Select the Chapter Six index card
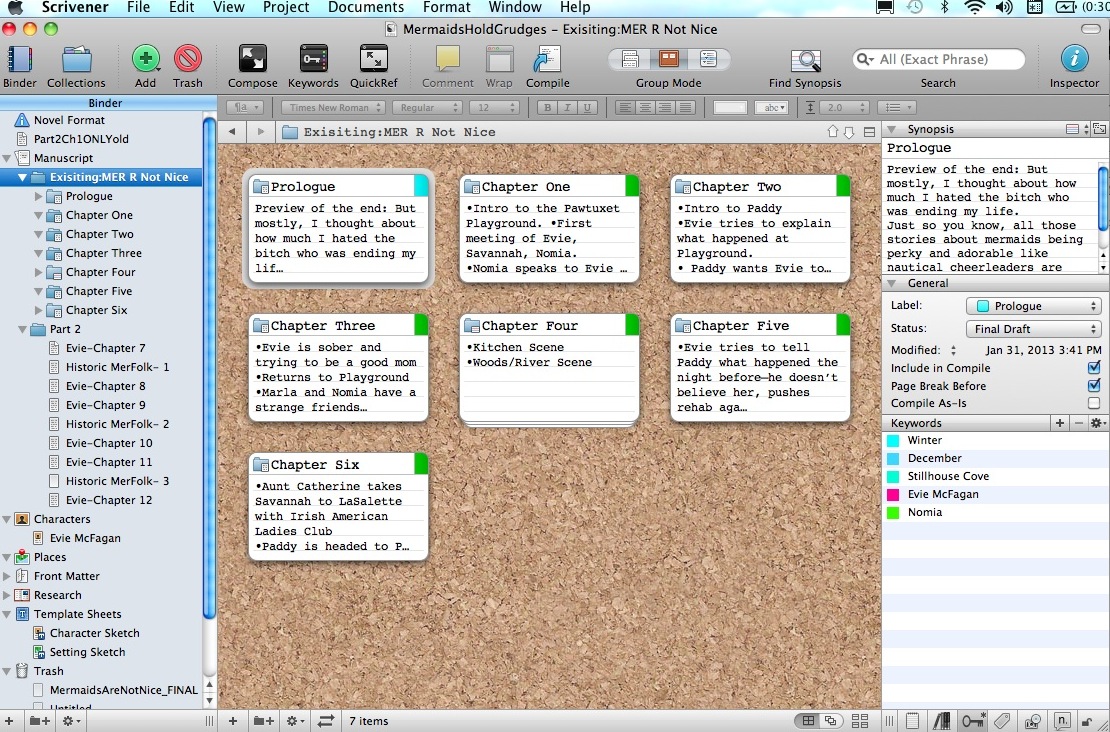Image resolution: width=1110 pixels, height=732 pixels. pyautogui.click(x=338, y=506)
